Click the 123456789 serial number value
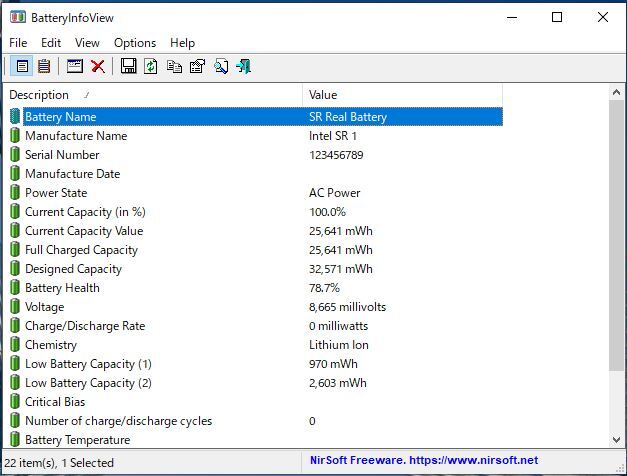Image resolution: width=627 pixels, height=476 pixels. pyautogui.click(x=336, y=154)
